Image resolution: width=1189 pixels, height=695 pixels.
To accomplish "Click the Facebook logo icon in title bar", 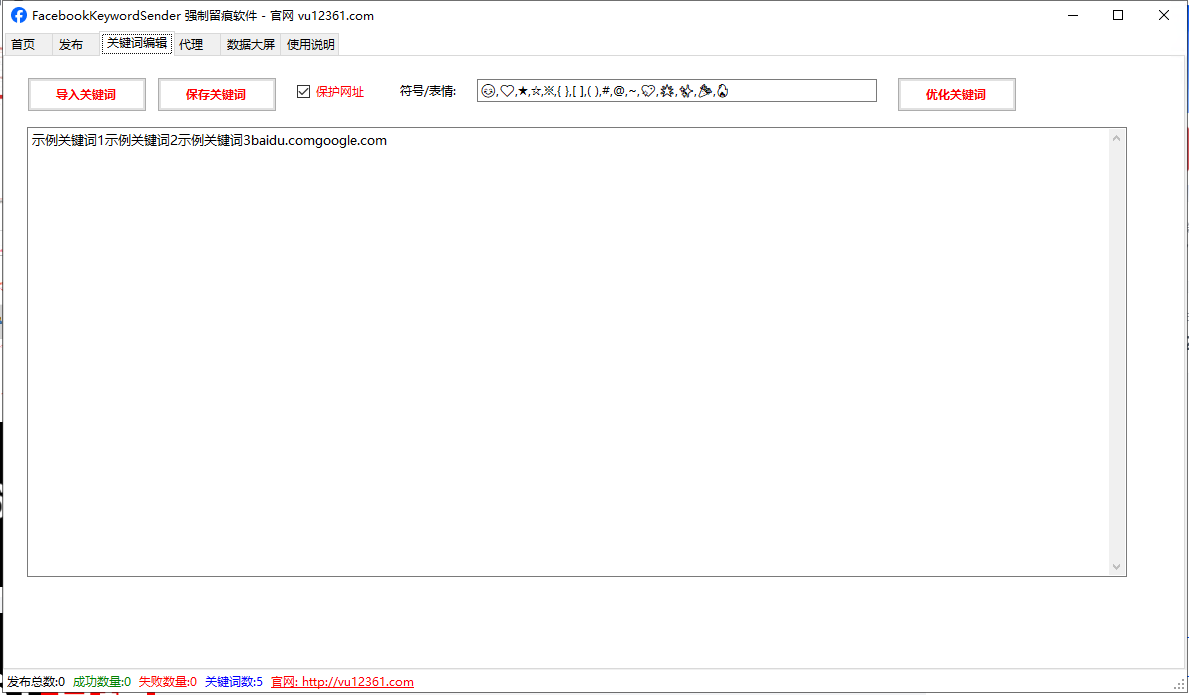I will click(x=18, y=16).
